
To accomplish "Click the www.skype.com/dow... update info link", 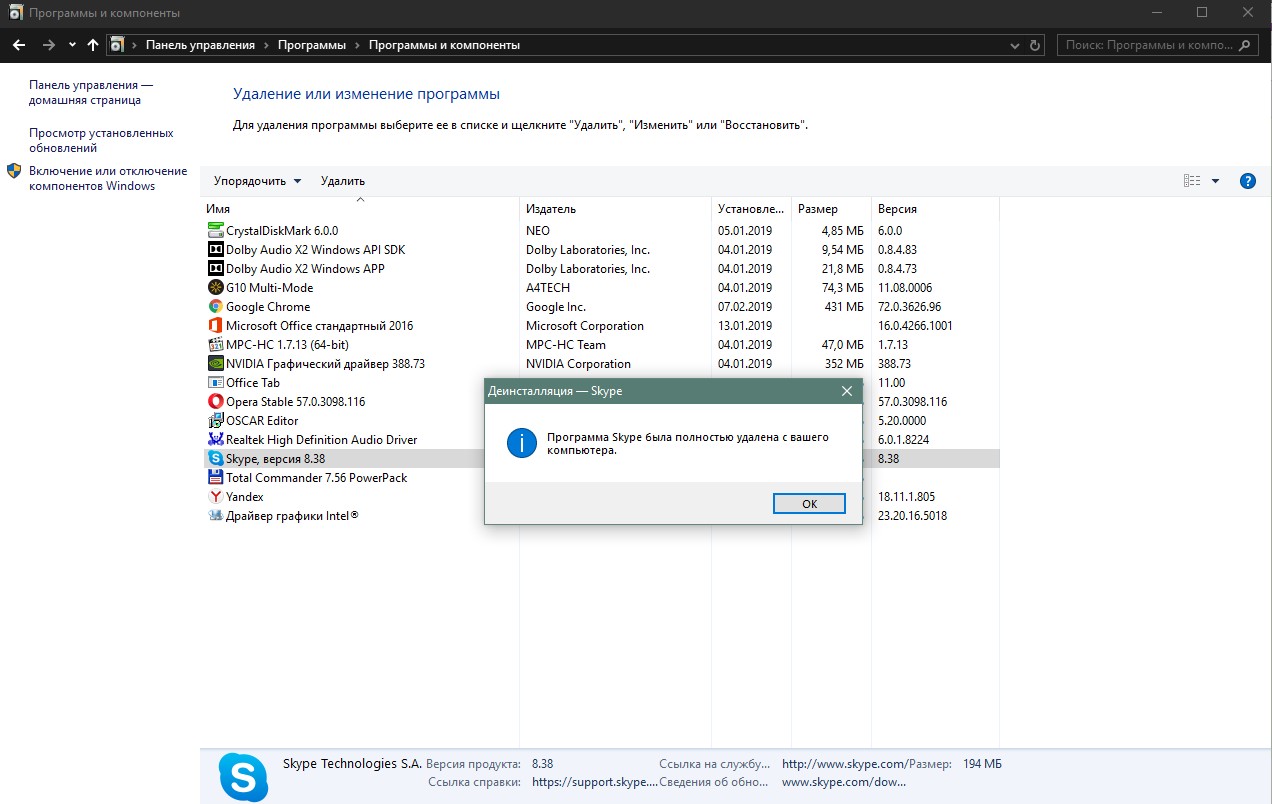I will pyautogui.click(x=844, y=782).
